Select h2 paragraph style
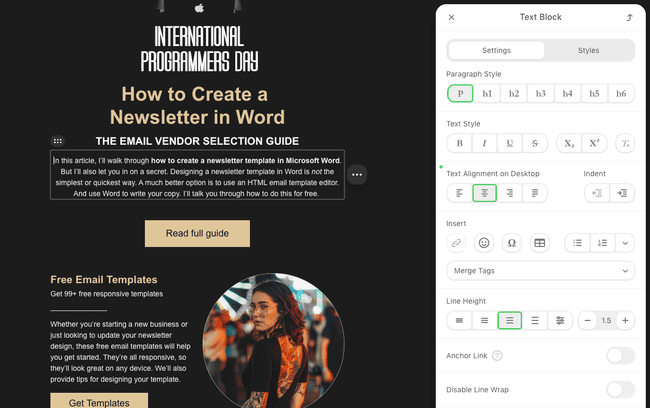Viewport: 650px width, 408px height. point(513,93)
